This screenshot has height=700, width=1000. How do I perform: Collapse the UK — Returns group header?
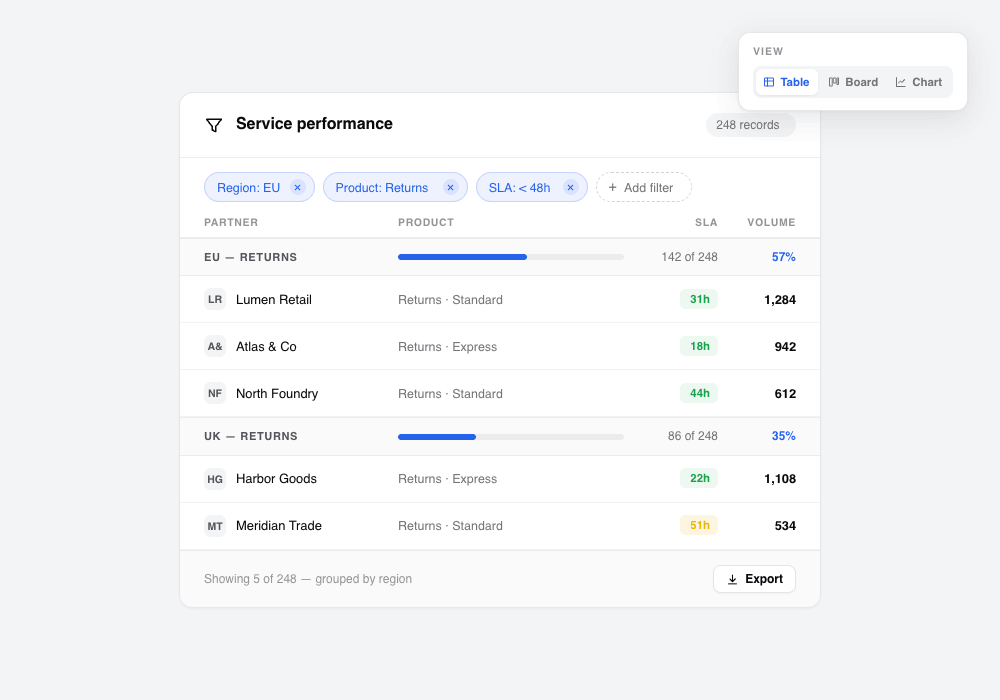click(500, 436)
